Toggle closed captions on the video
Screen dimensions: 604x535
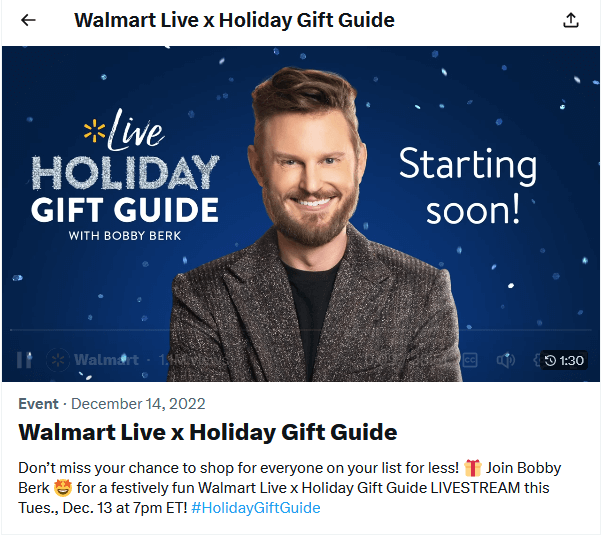pos(470,360)
